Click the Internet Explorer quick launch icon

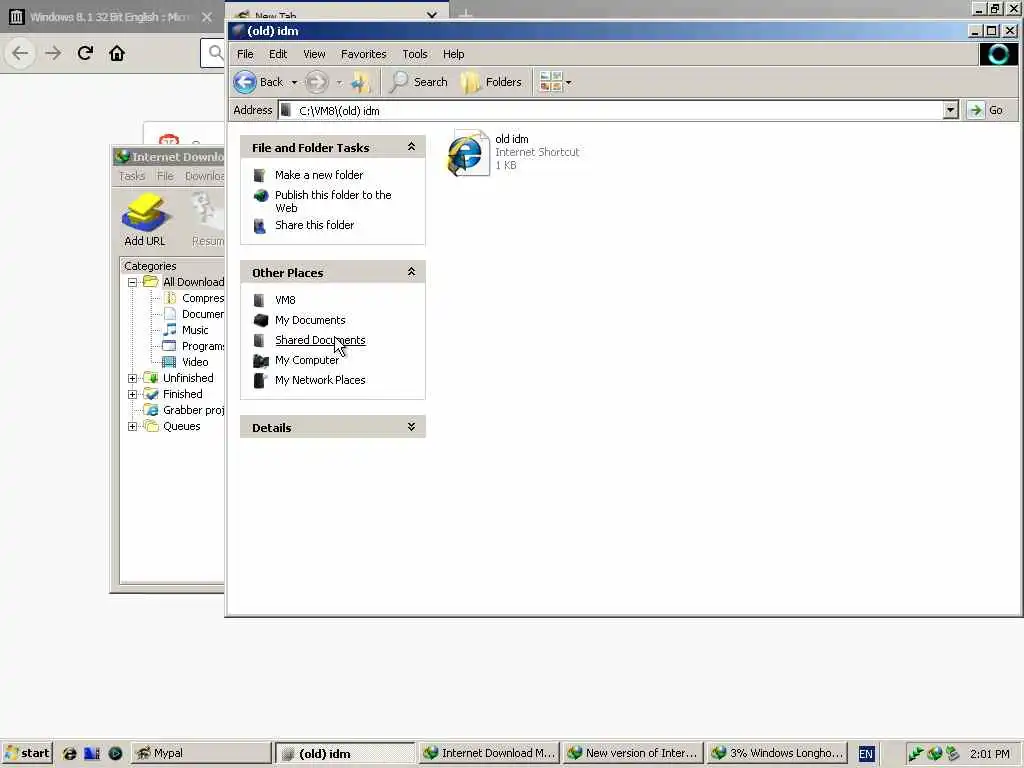pyautogui.click(x=69, y=753)
